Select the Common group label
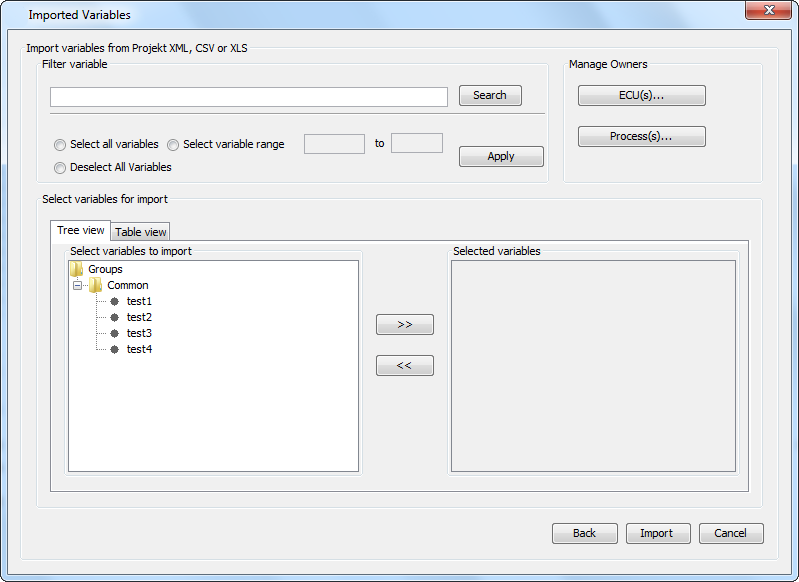 pos(127,285)
